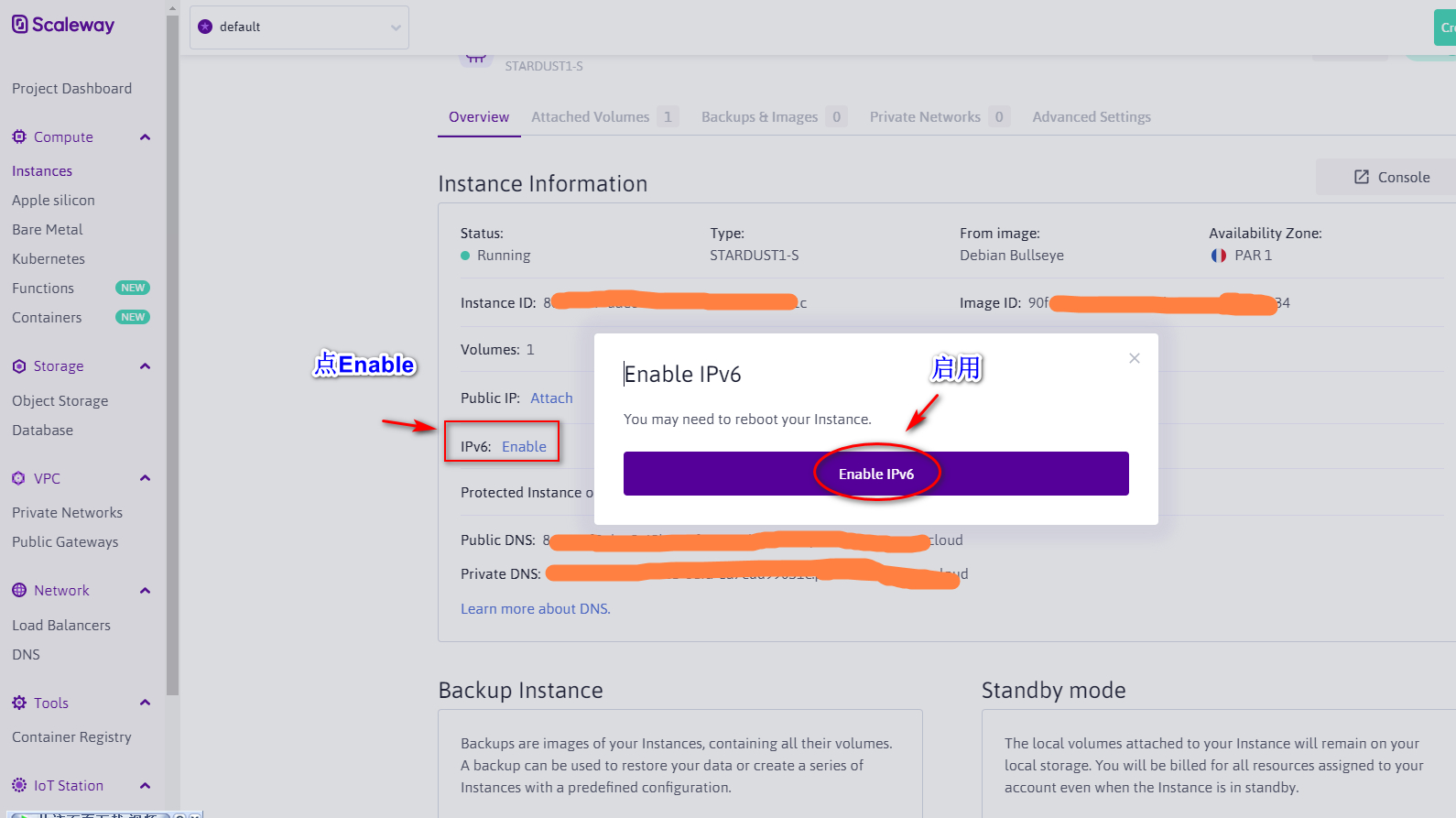Open DNS in the sidebar
The image size is (1456, 818).
pyautogui.click(x=26, y=654)
